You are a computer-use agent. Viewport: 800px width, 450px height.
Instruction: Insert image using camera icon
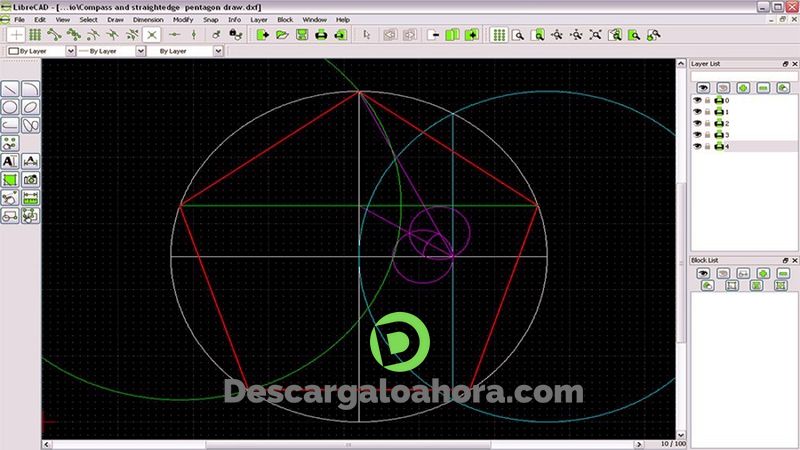[31, 180]
